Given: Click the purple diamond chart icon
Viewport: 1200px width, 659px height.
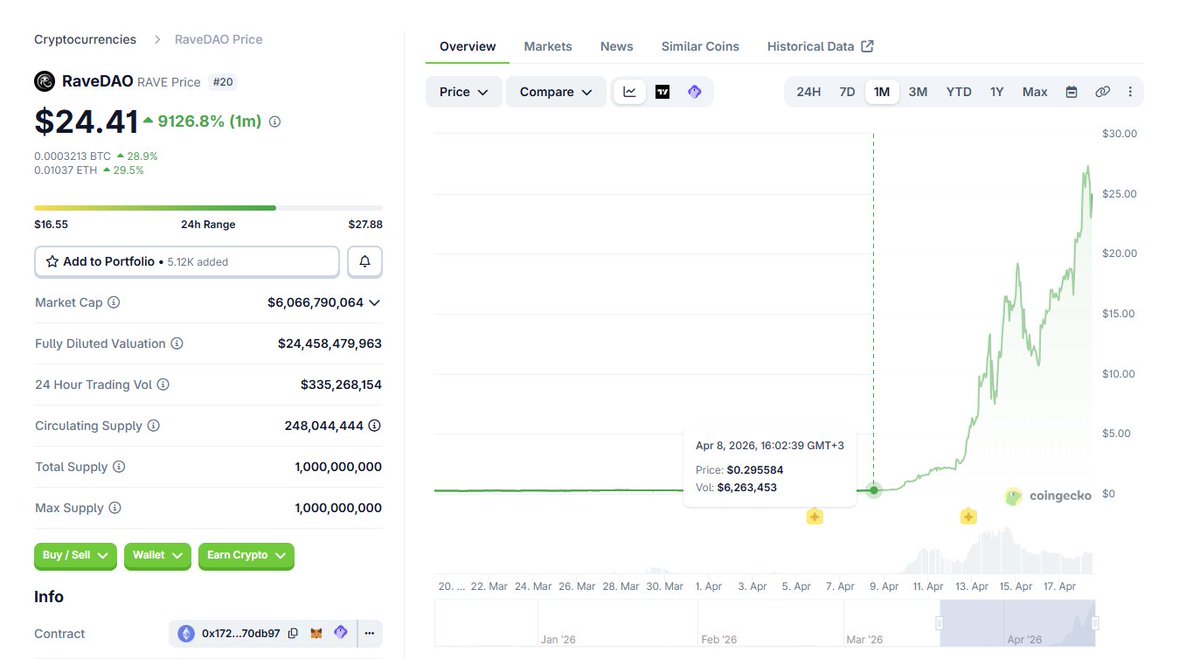Looking at the screenshot, I should point(694,92).
